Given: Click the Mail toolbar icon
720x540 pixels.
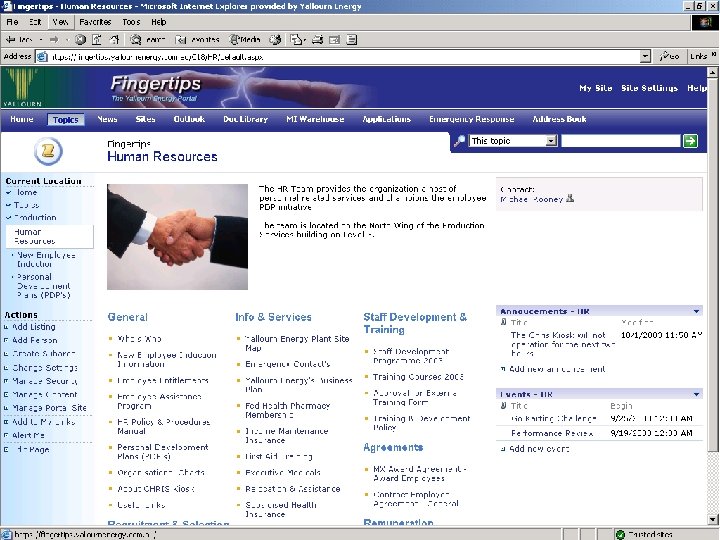Looking at the screenshot, I should [295, 40].
